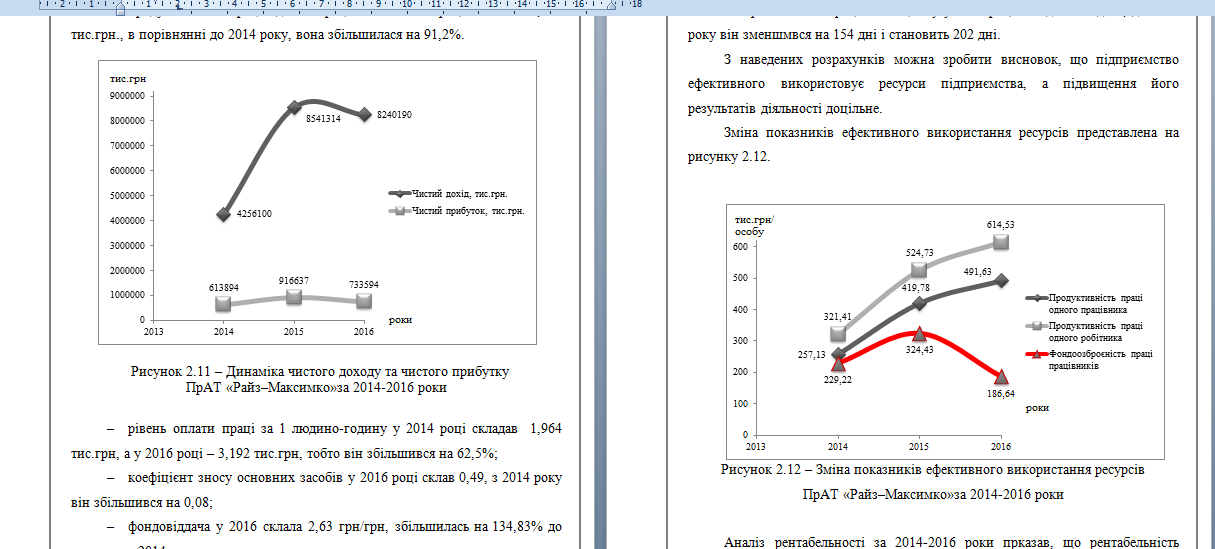1215x549 pixels.
Task: Select the 'Чистий дохід, тис.грн.' legend entry
Action: tap(456, 193)
